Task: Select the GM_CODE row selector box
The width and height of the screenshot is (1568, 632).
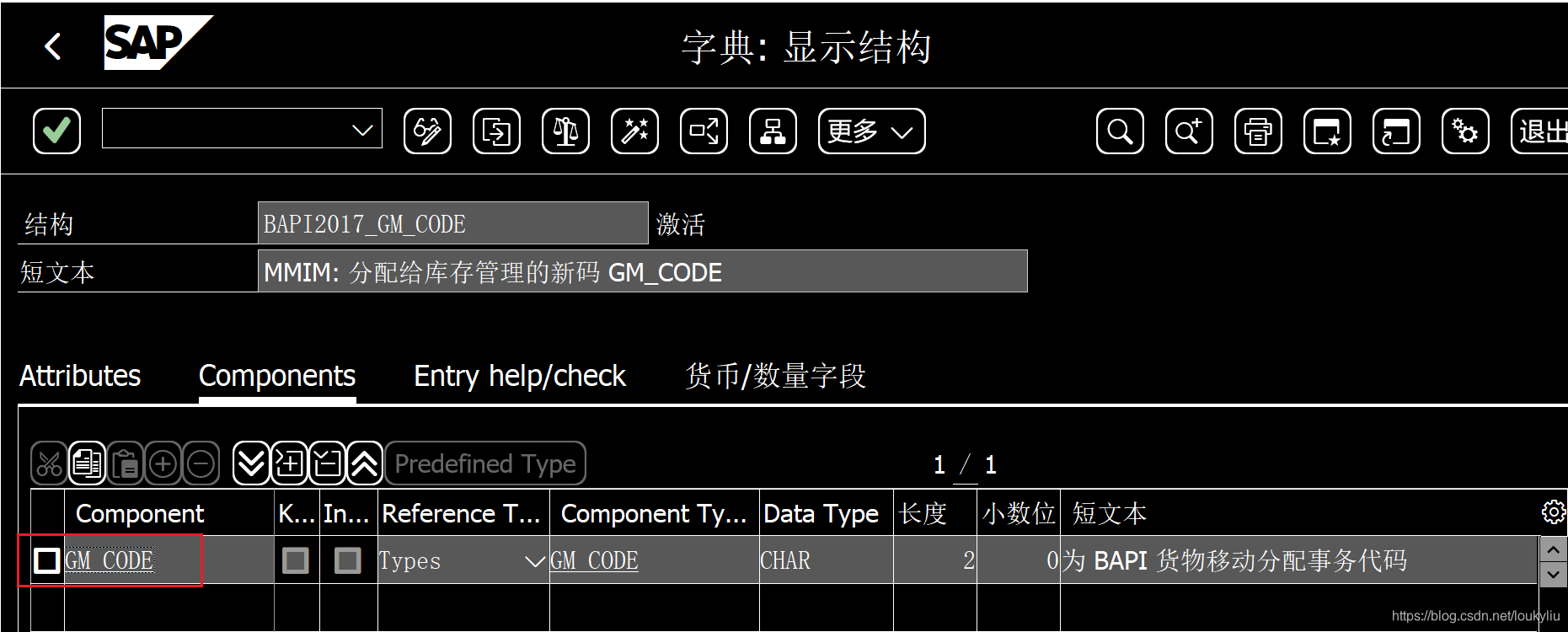Action: click(x=46, y=560)
